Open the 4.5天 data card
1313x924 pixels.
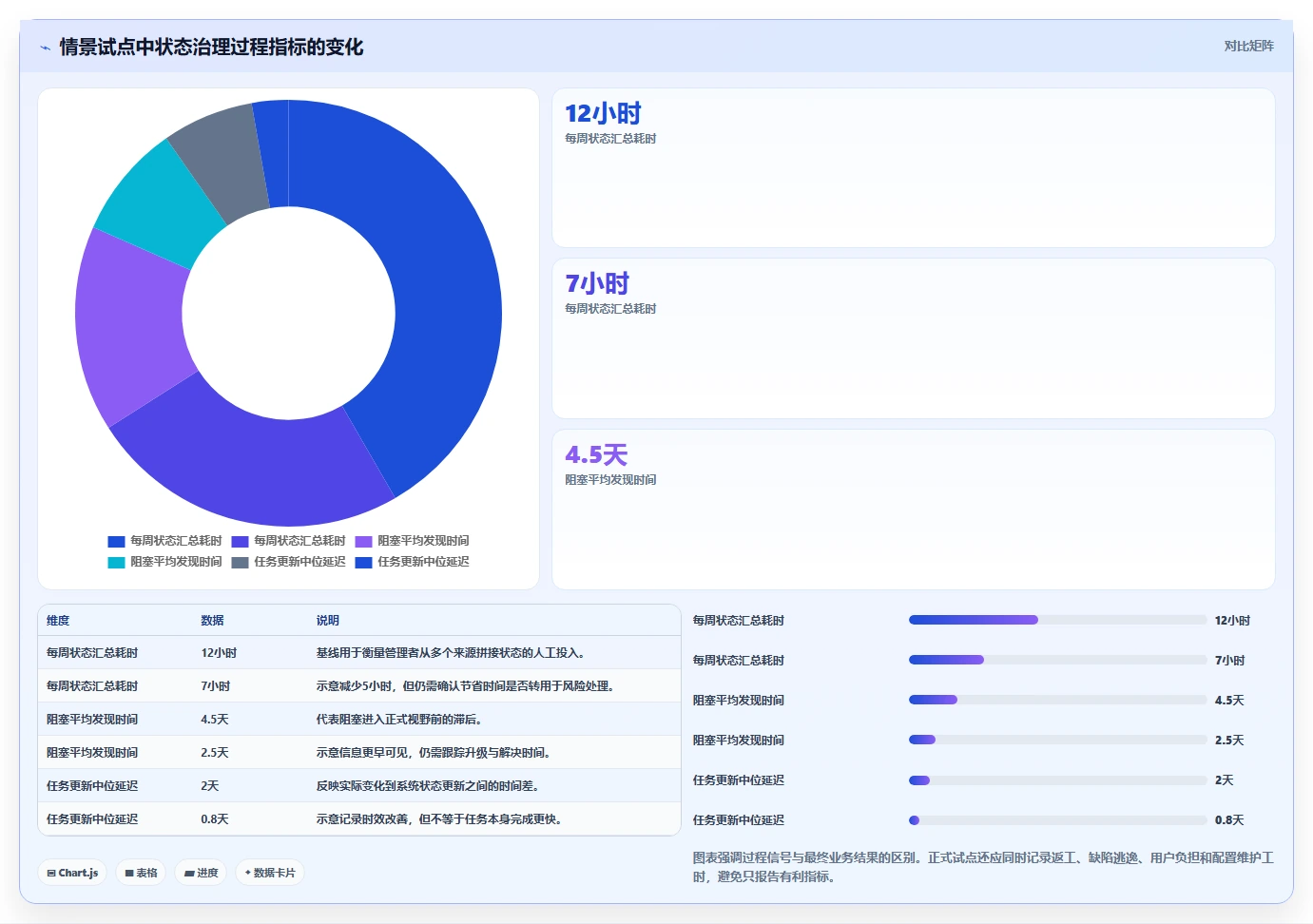(x=914, y=510)
